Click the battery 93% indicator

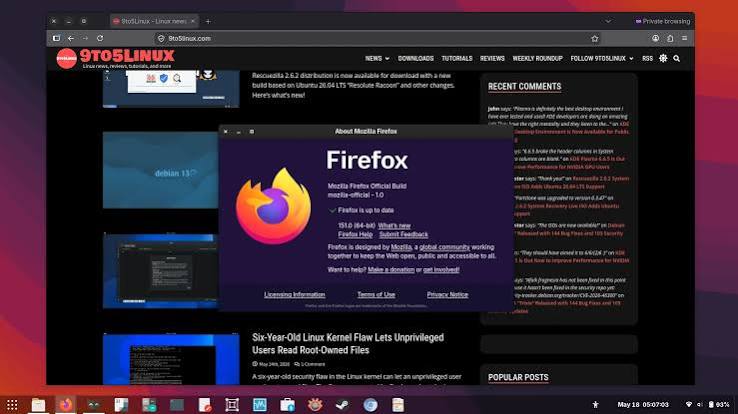coord(719,405)
